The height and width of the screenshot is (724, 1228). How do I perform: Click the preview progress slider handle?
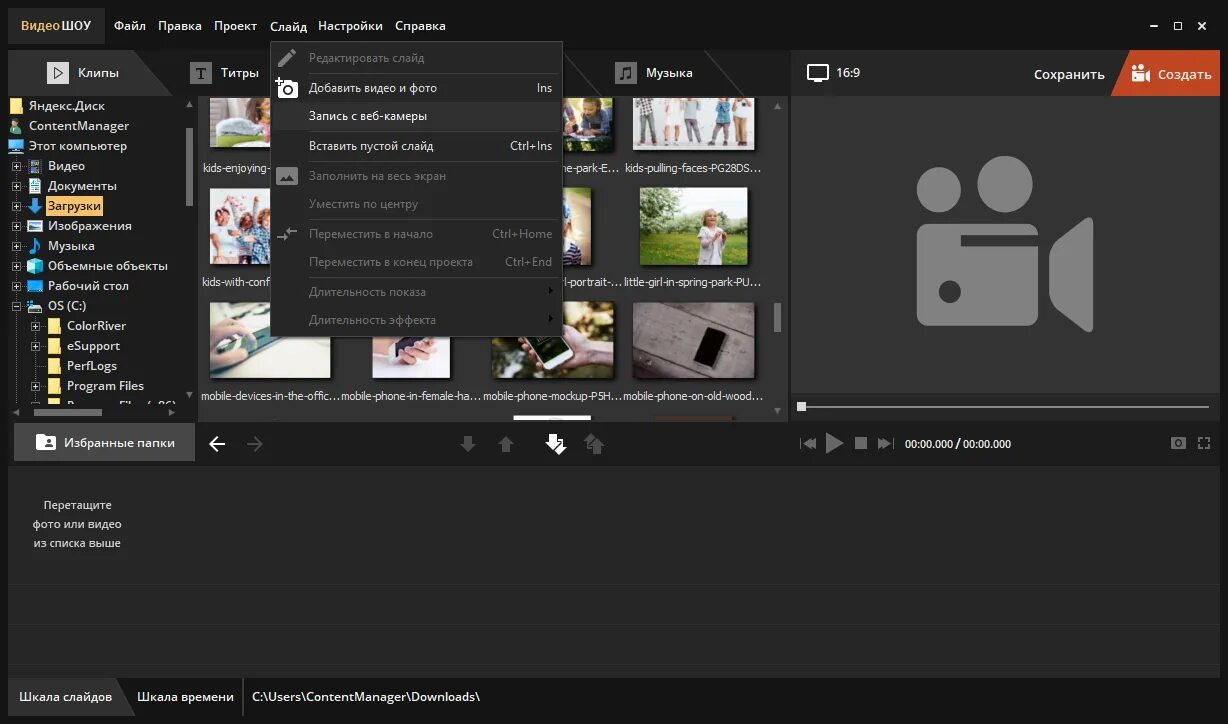coord(801,407)
